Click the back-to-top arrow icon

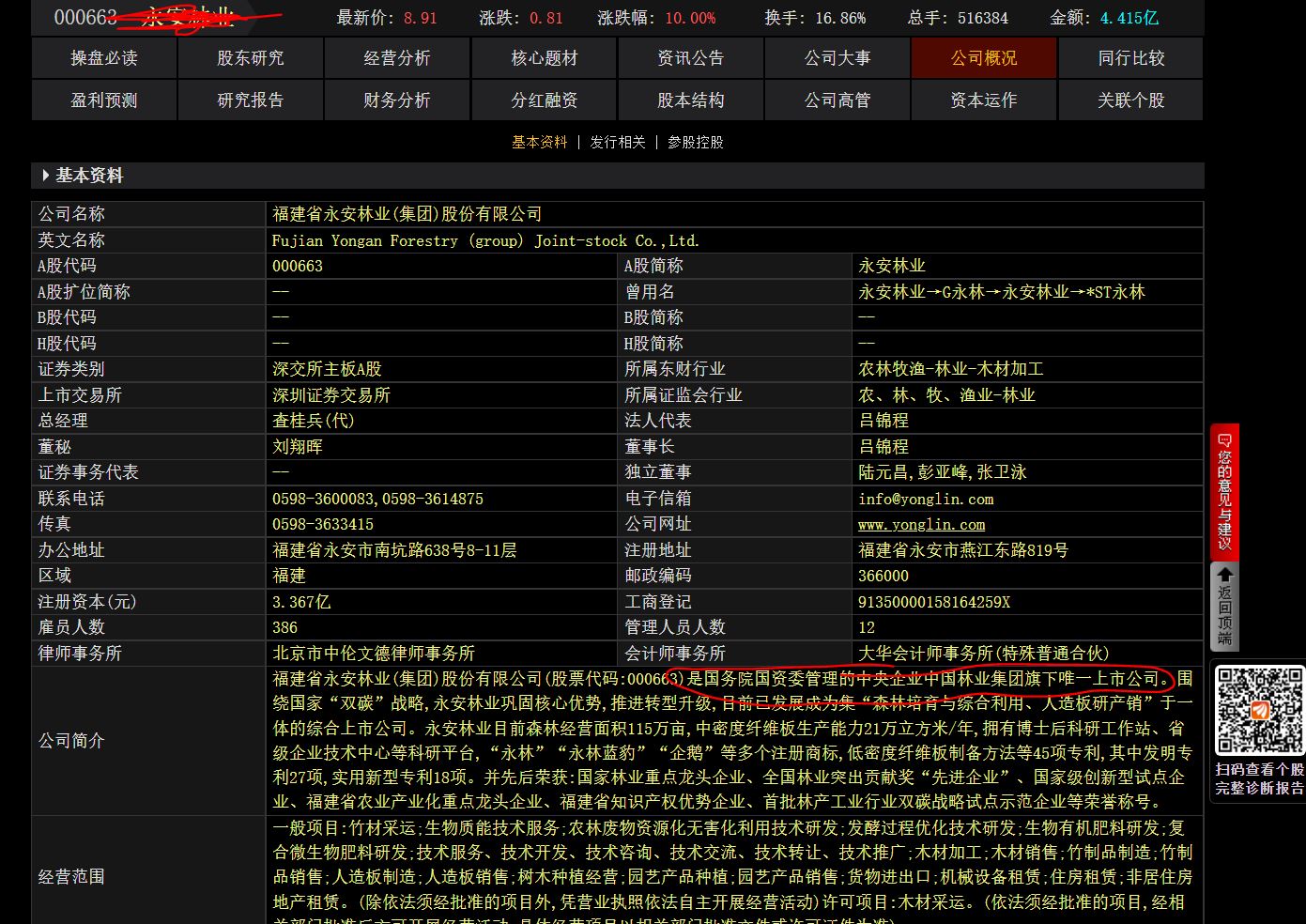[1224, 574]
